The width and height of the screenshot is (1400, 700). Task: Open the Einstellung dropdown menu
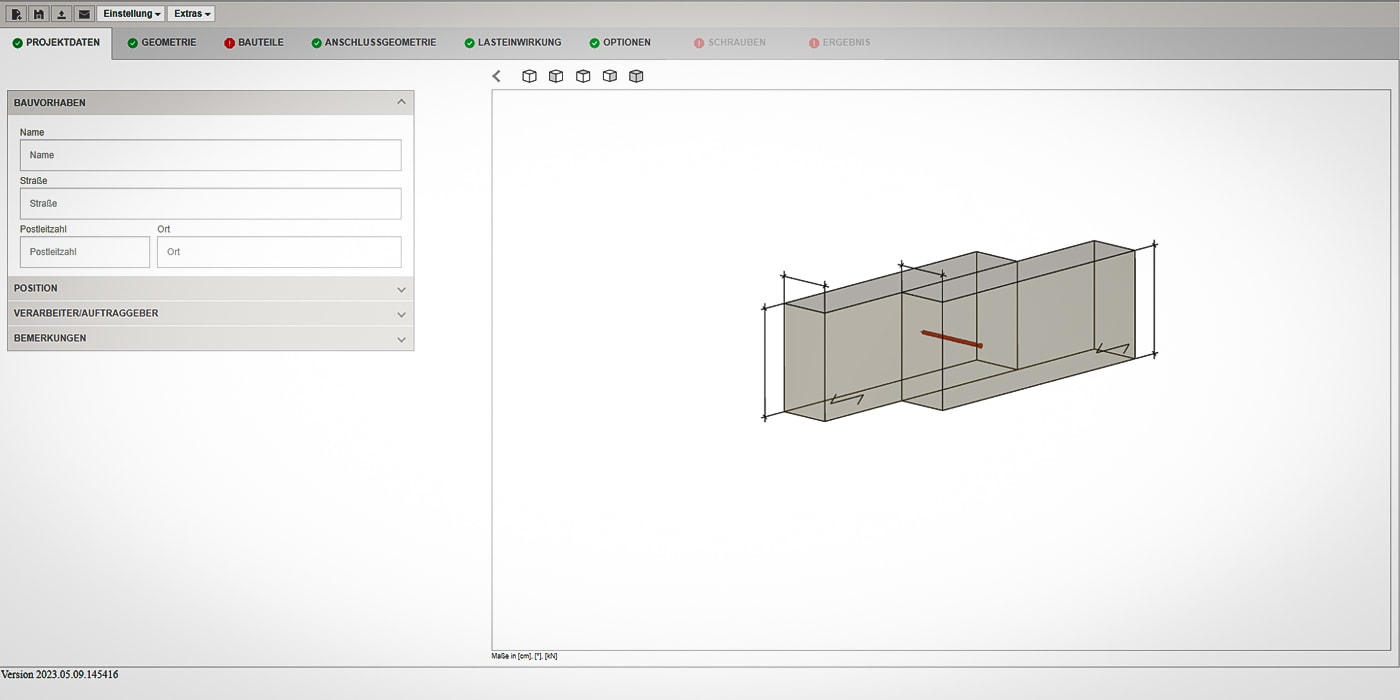(130, 13)
